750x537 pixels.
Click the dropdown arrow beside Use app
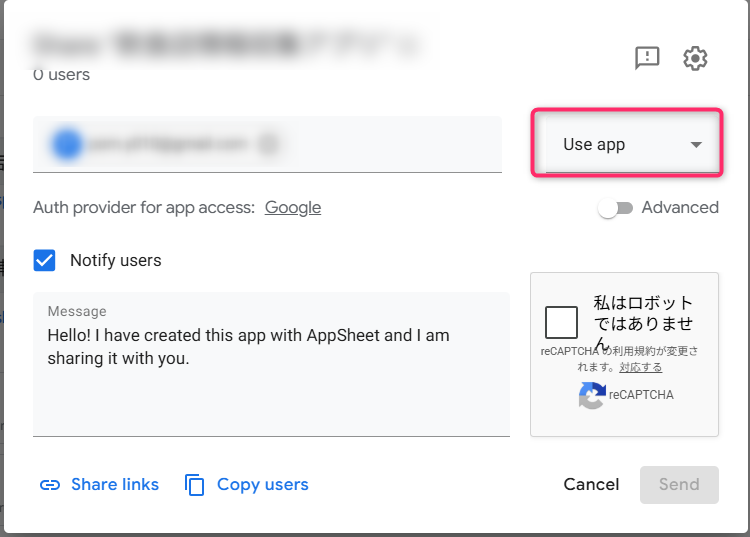[696, 145]
